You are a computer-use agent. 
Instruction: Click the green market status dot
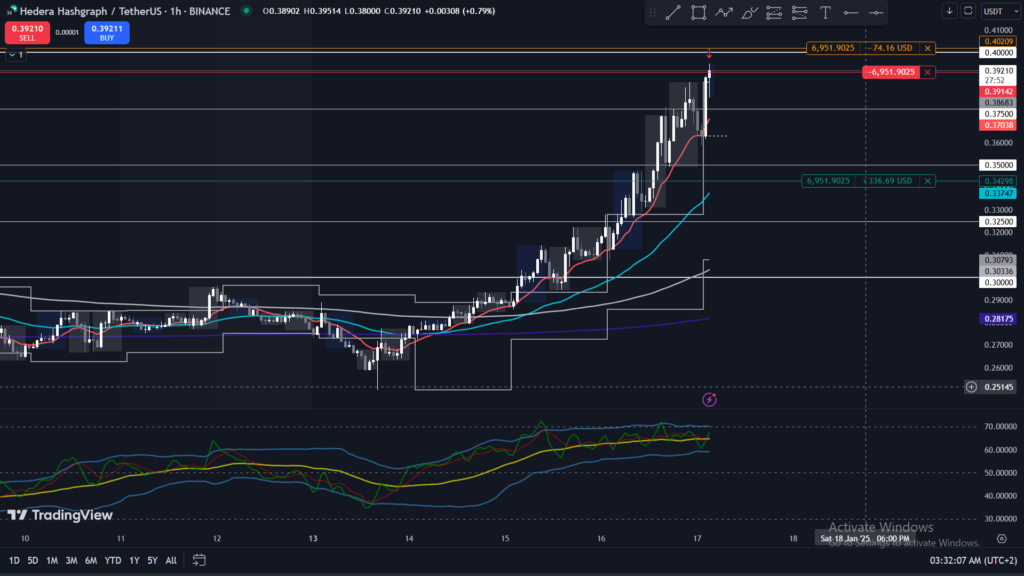[246, 11]
